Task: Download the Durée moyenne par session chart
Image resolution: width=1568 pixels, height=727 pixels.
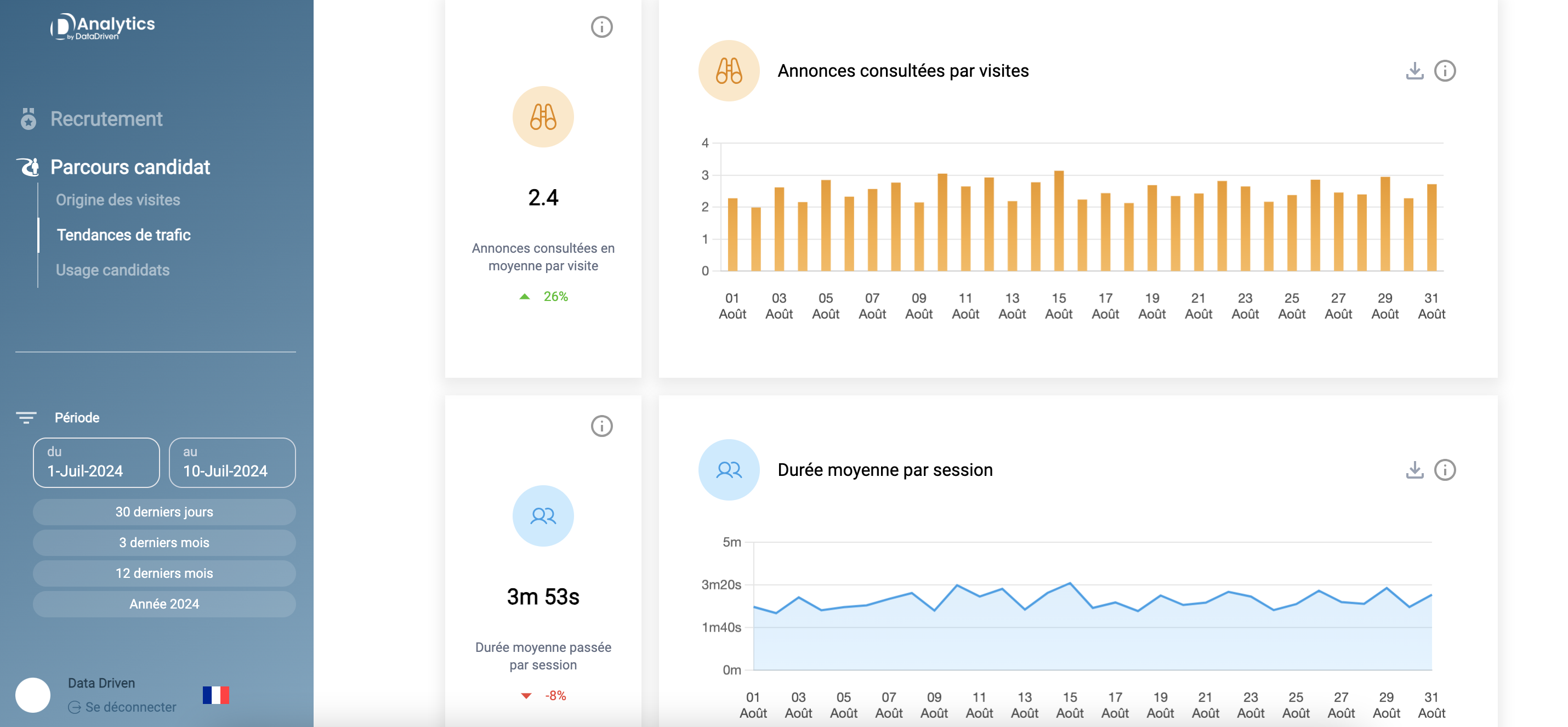Action: (x=1414, y=470)
